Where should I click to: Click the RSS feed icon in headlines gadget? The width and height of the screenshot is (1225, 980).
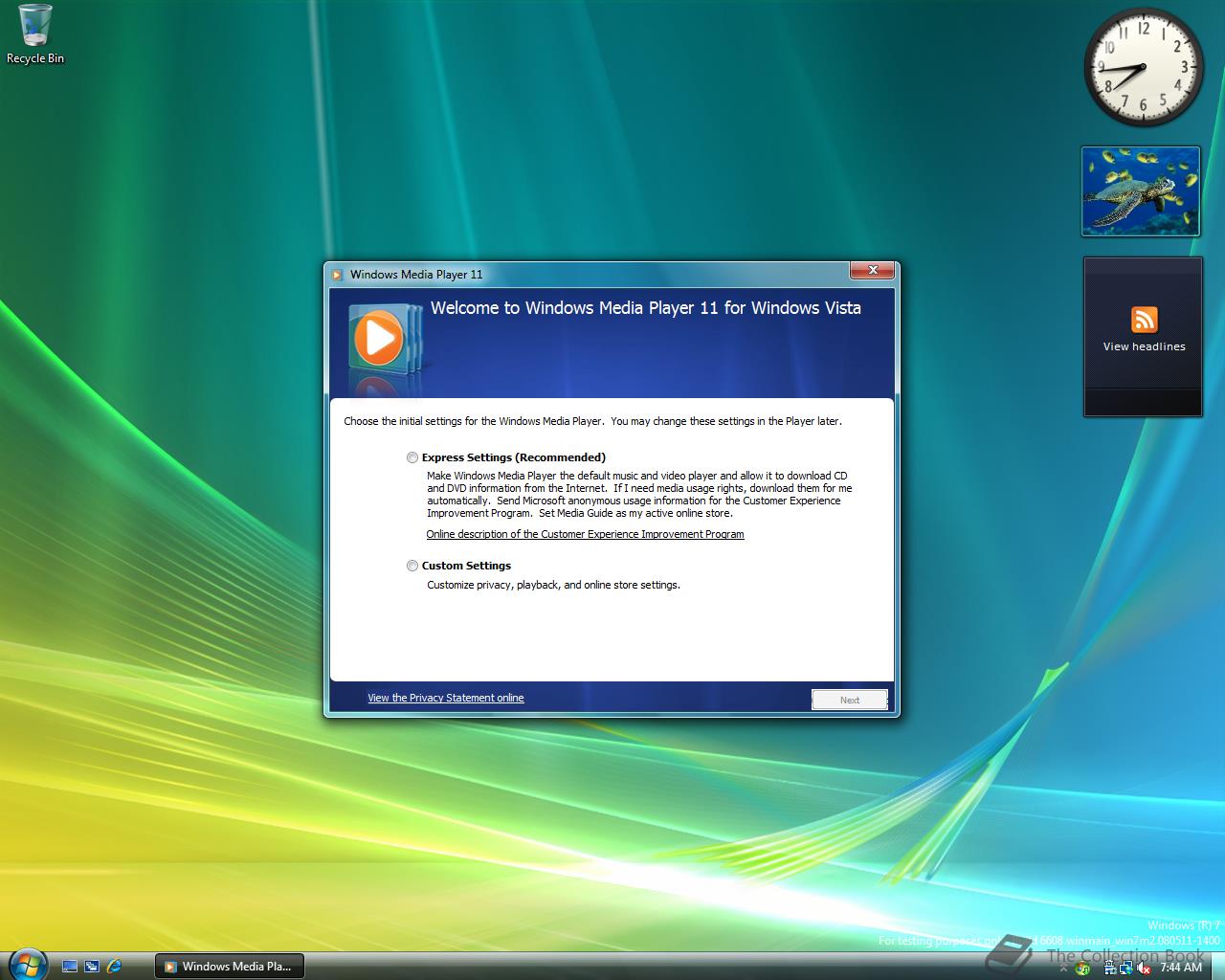tap(1145, 319)
